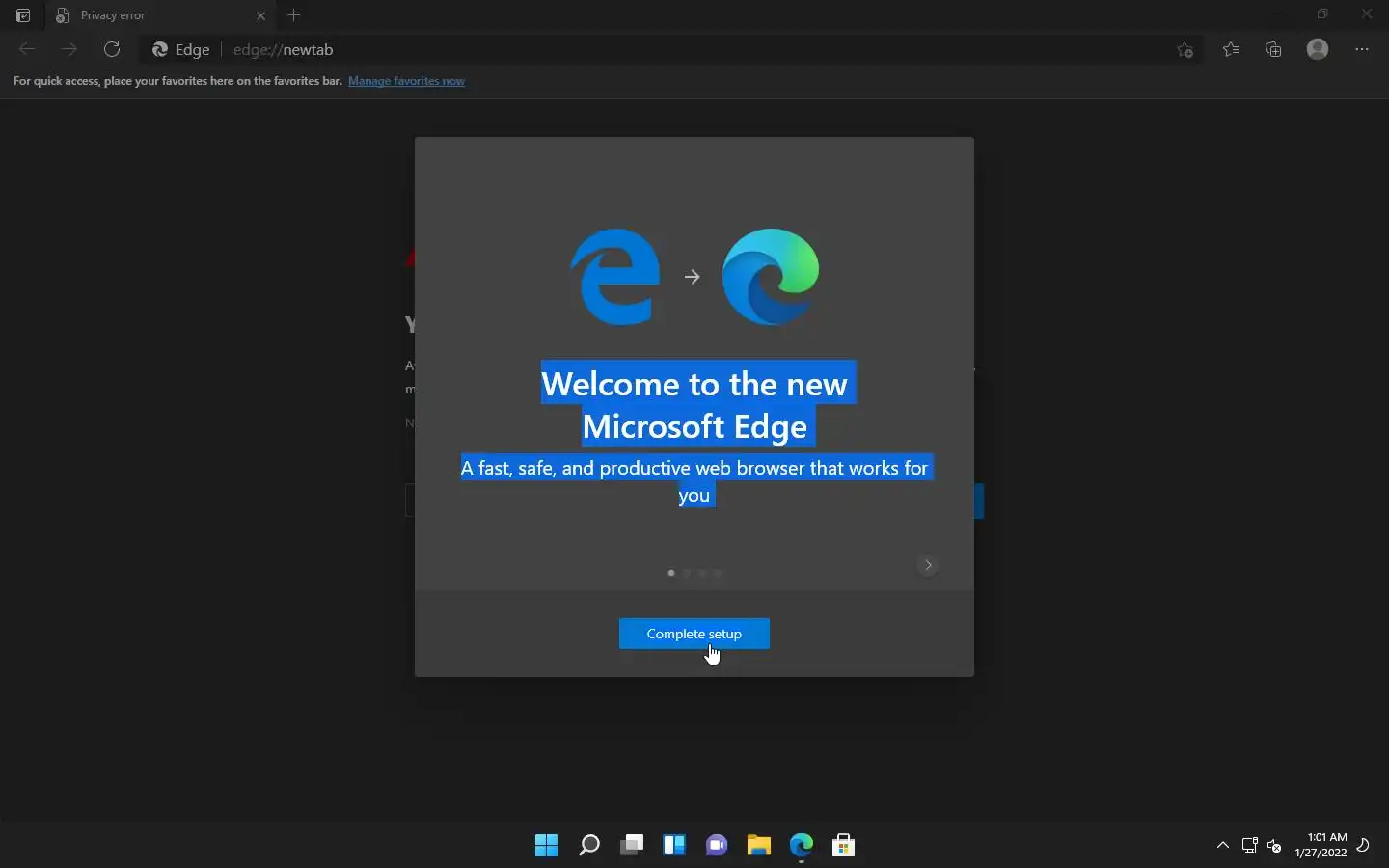The height and width of the screenshot is (868, 1389).
Task: Switch to the Privacy error tab
Action: (159, 15)
